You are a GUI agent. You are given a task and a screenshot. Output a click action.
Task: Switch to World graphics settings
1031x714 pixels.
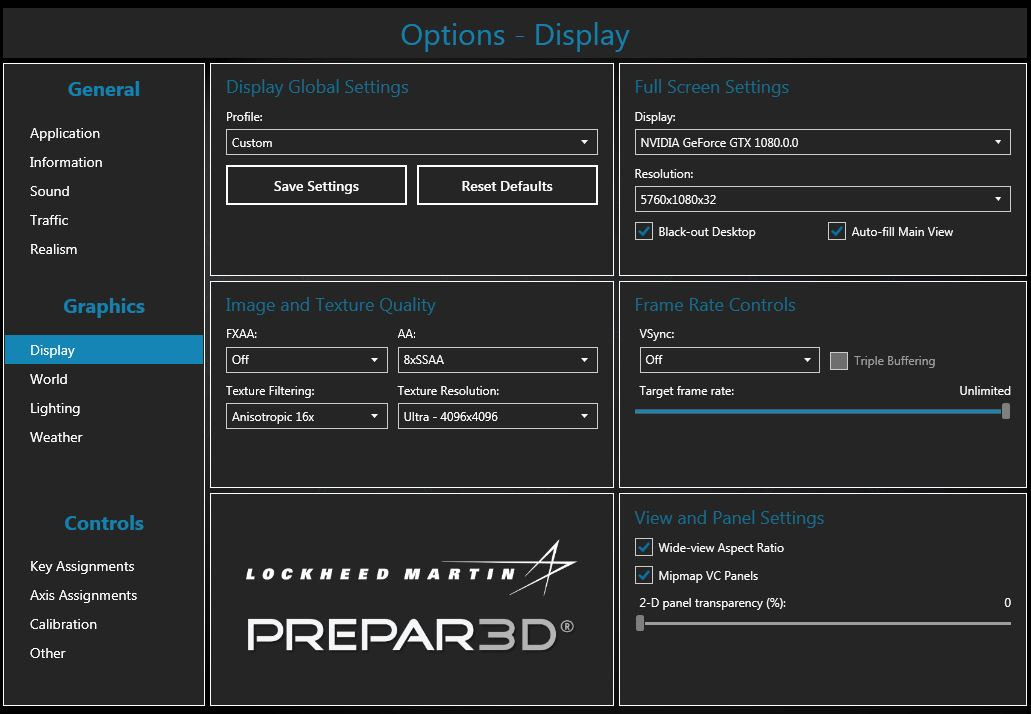click(x=49, y=379)
